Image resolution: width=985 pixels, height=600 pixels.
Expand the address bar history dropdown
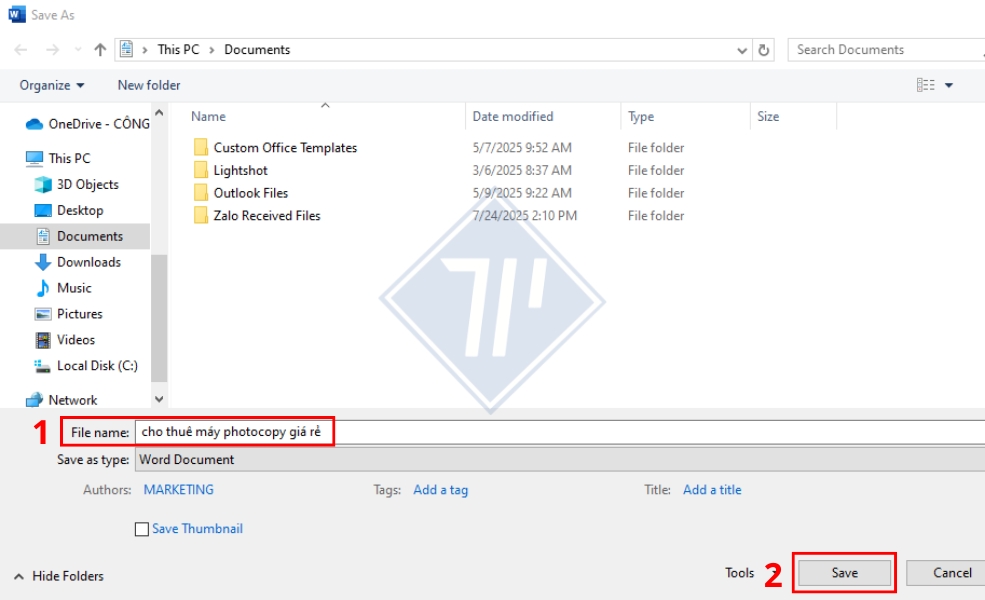(x=742, y=50)
